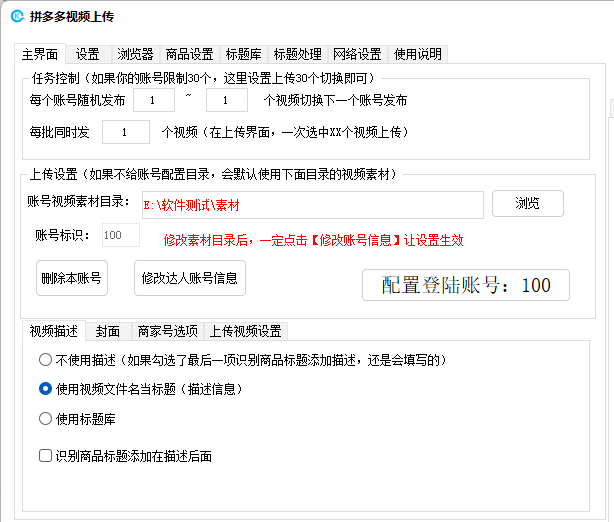614x522 pixels.
Task: Click the 账号标识 field showing 100
Action: click(x=121, y=235)
